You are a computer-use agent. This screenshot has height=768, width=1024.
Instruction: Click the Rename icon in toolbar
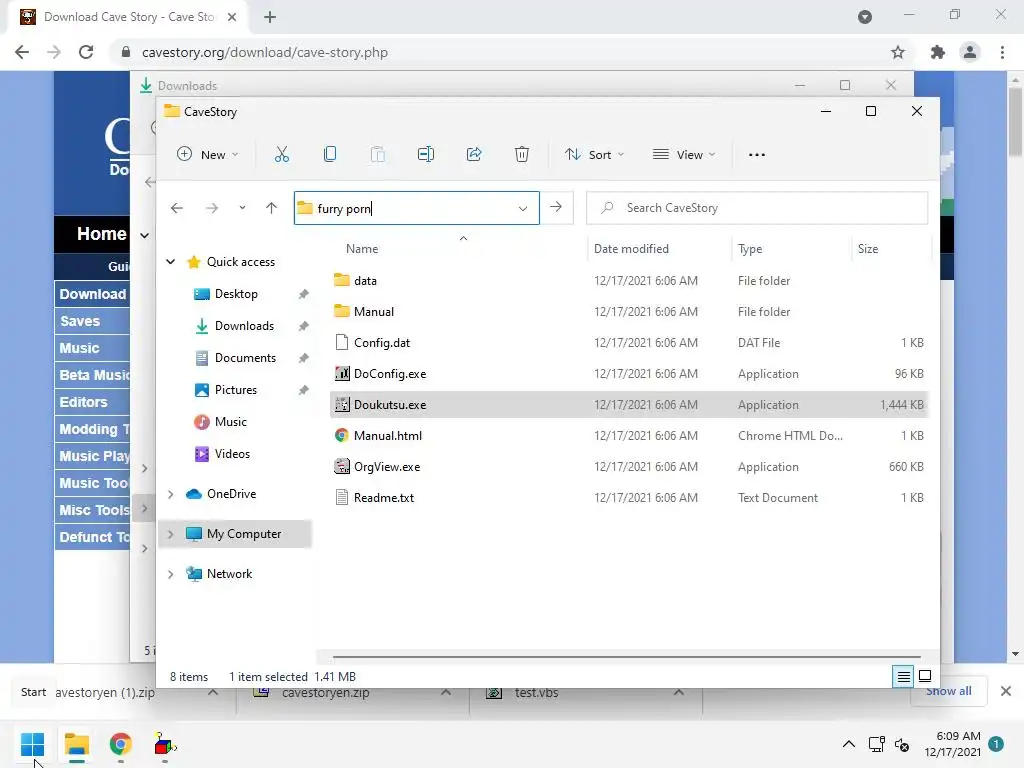[426, 155]
